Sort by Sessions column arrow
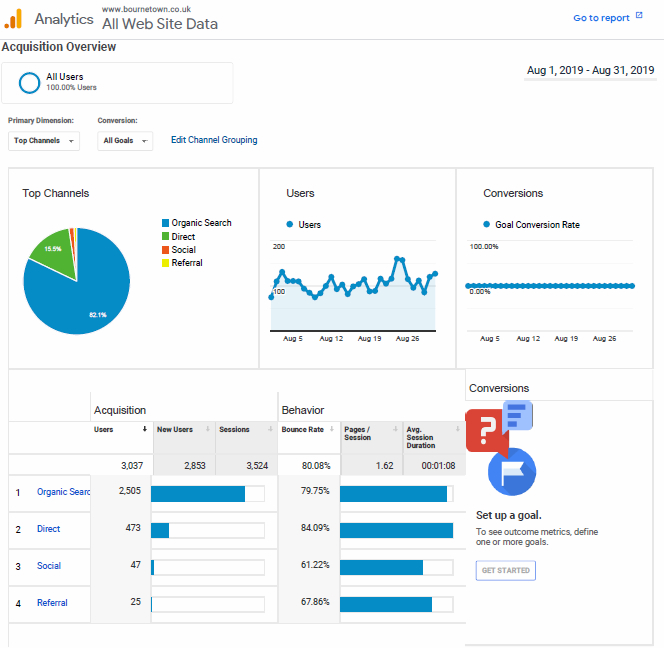664x648 pixels. point(270,429)
